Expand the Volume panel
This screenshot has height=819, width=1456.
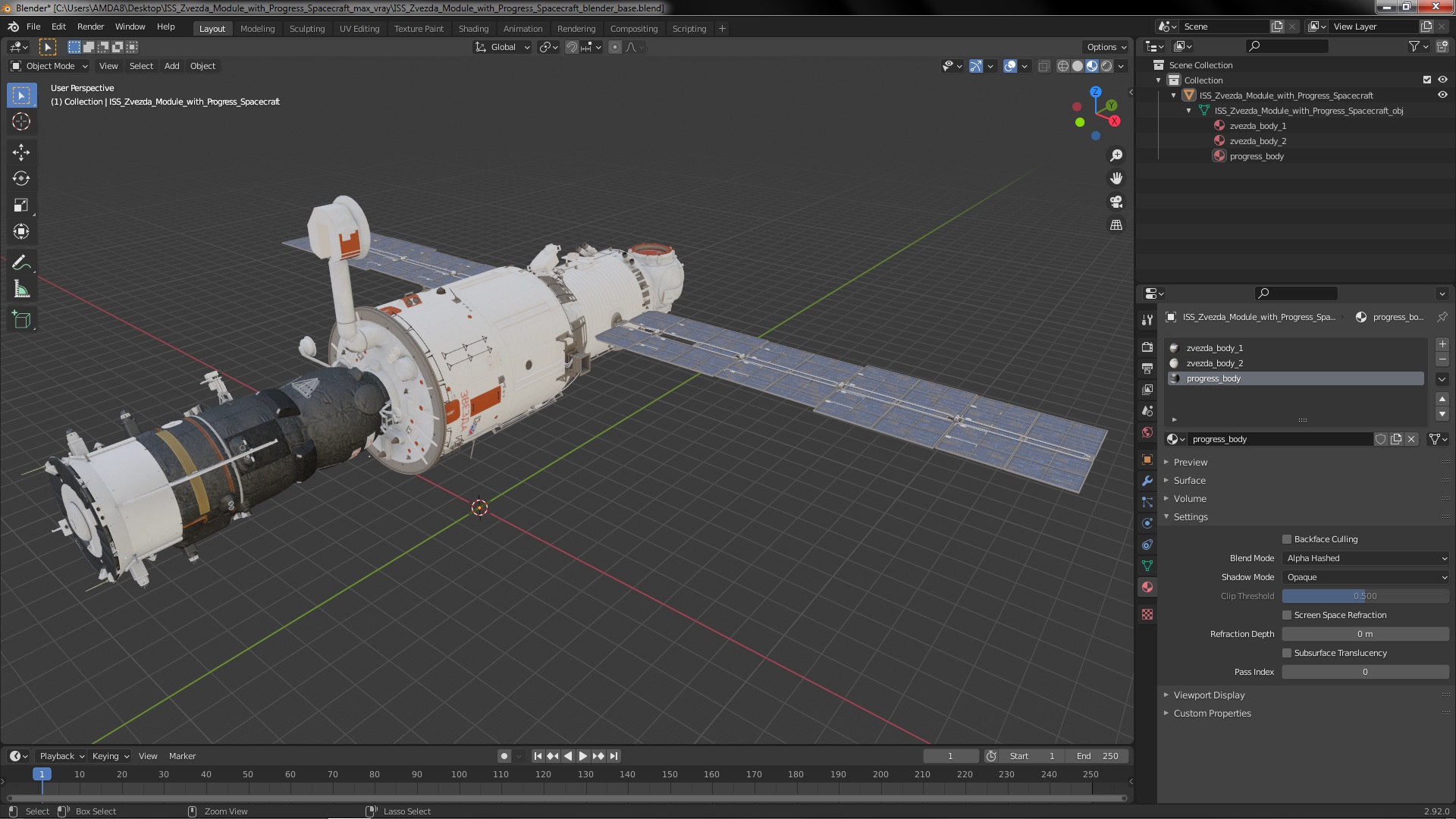1190,499
